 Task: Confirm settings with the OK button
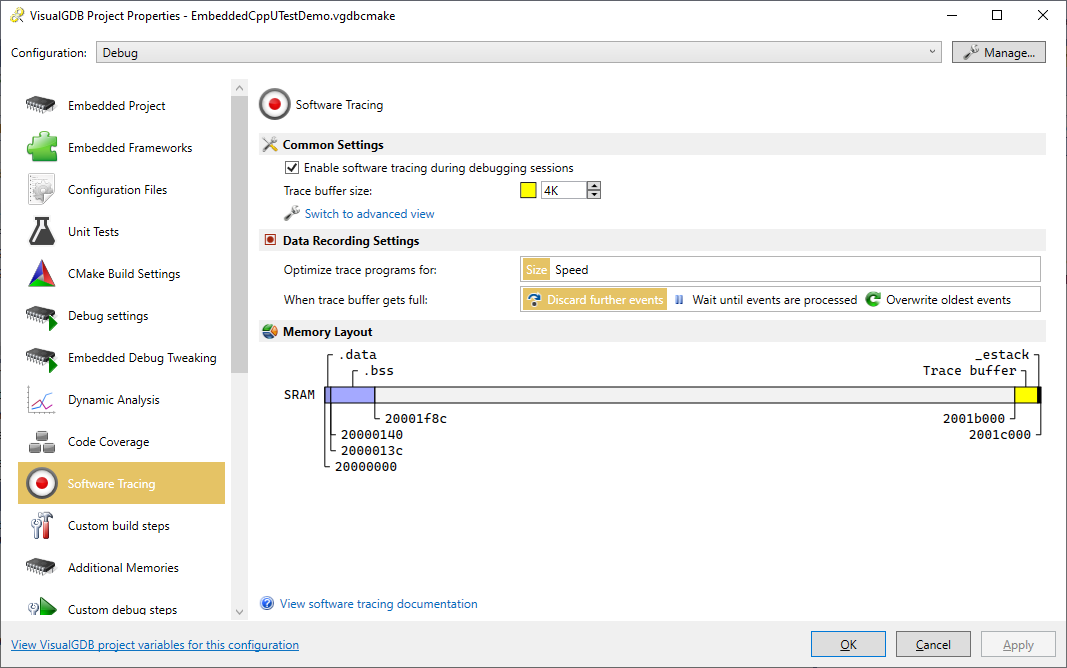(x=848, y=644)
